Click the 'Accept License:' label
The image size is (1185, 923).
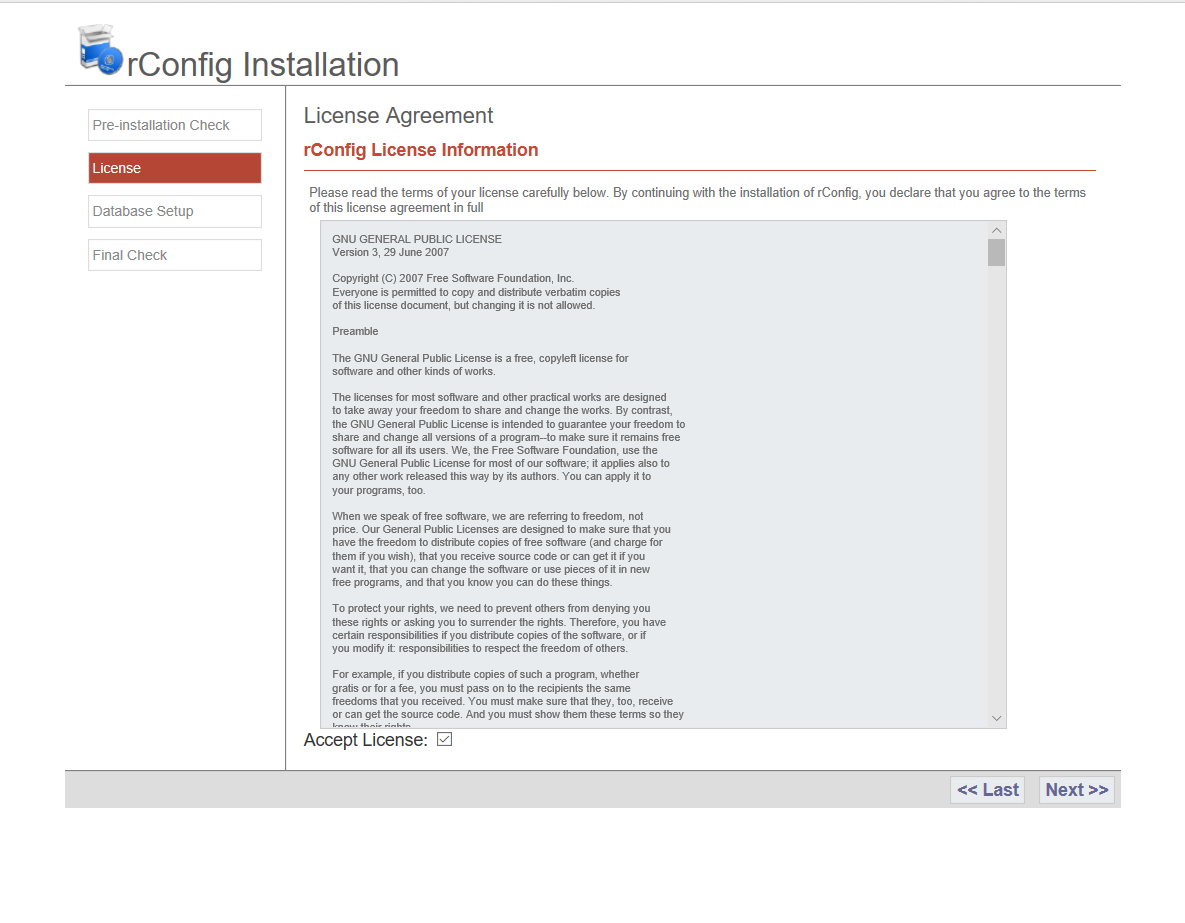click(x=366, y=740)
